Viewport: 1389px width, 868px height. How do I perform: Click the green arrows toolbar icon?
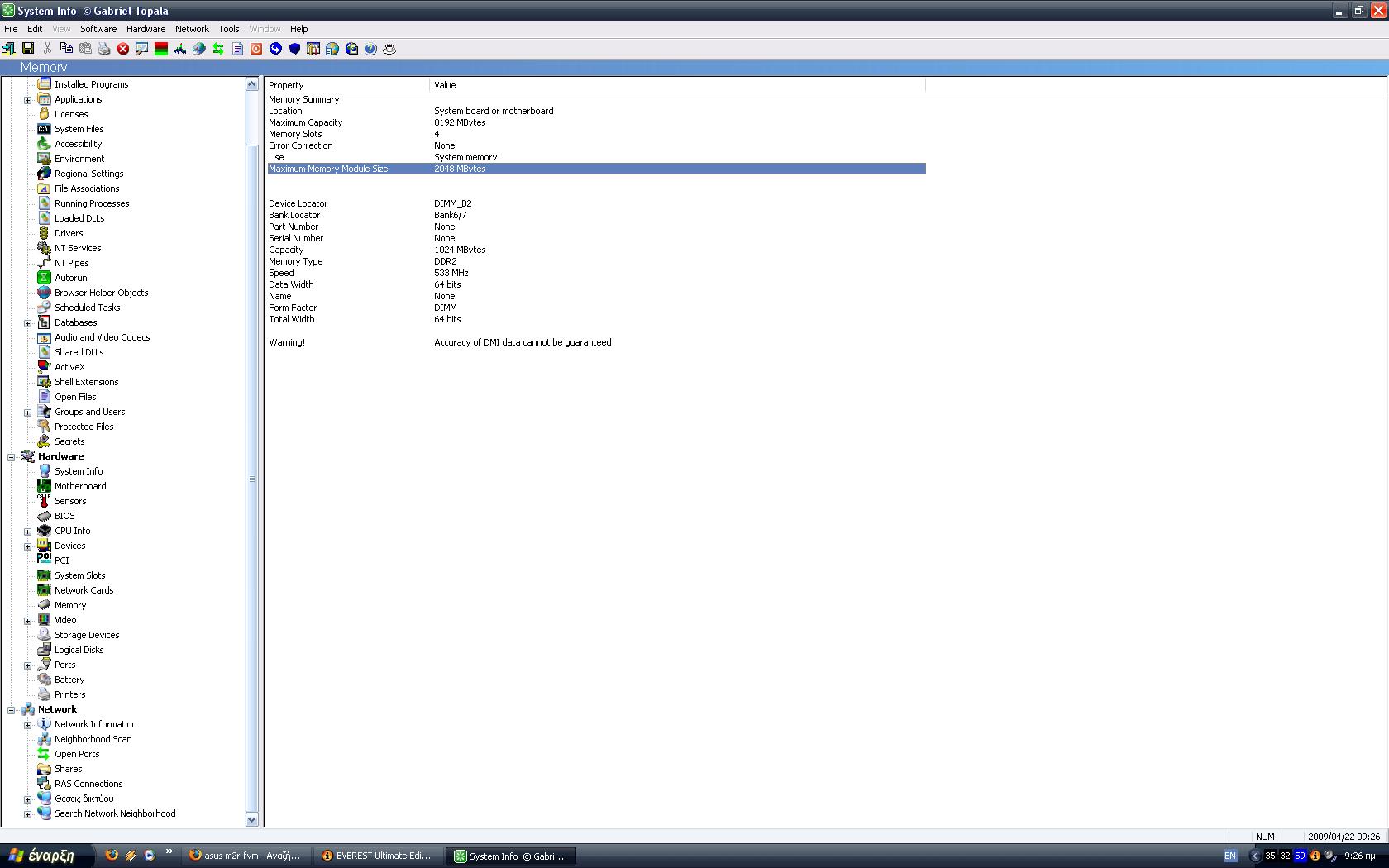[218, 49]
